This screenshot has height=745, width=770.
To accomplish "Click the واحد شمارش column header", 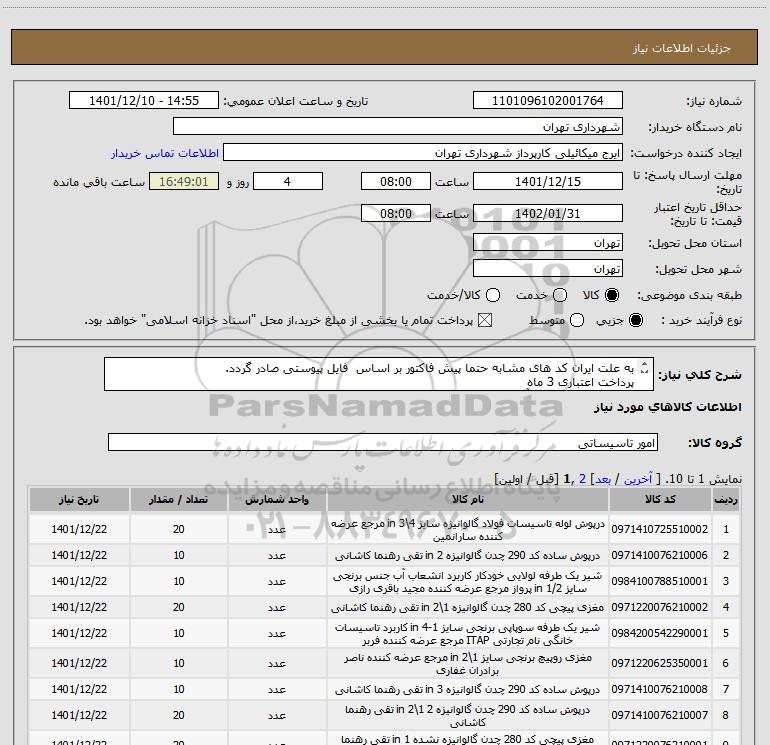I will (277, 499).
